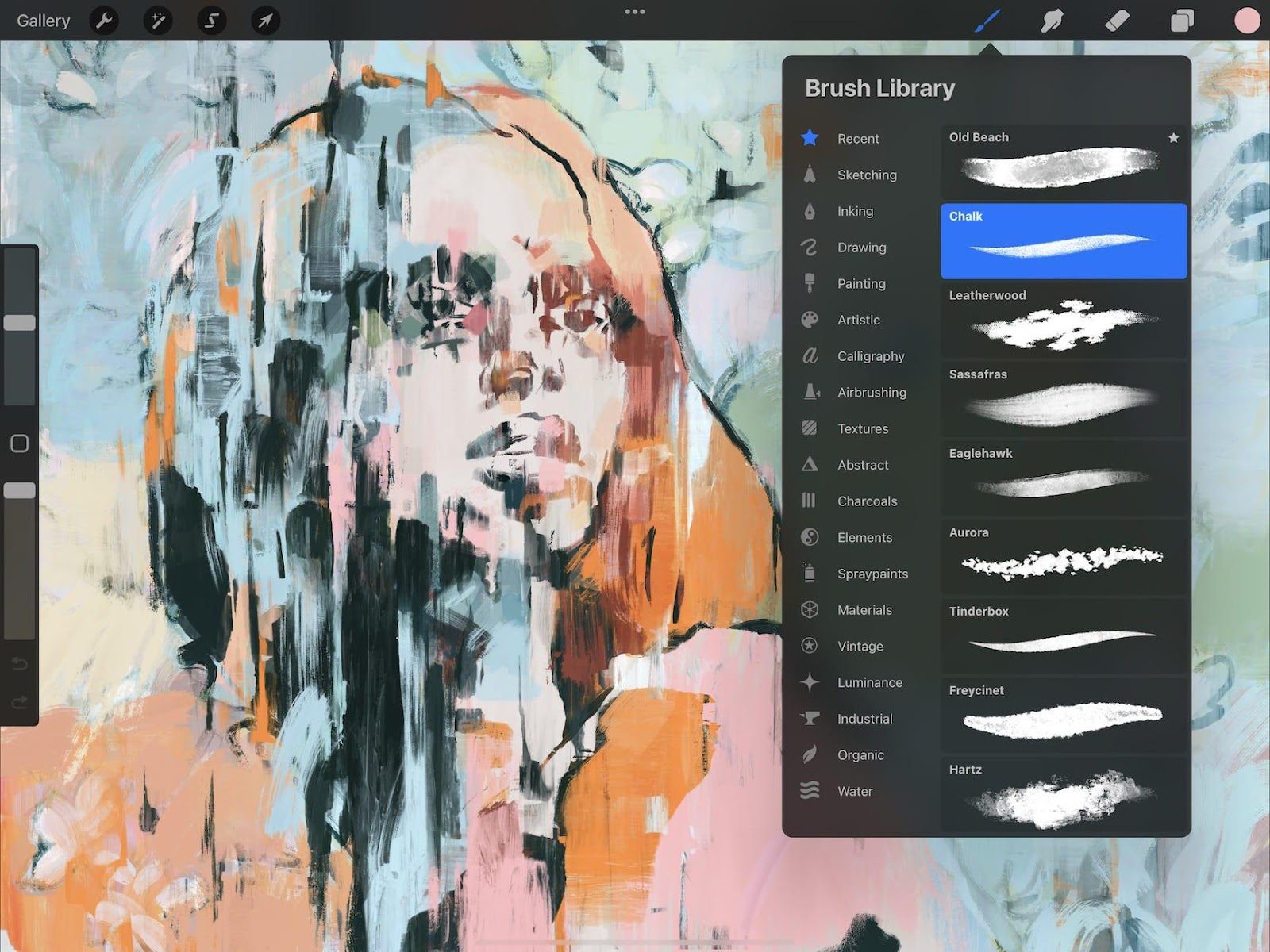Open the Calligraphy brush category
The image size is (1270, 952).
[871, 356]
